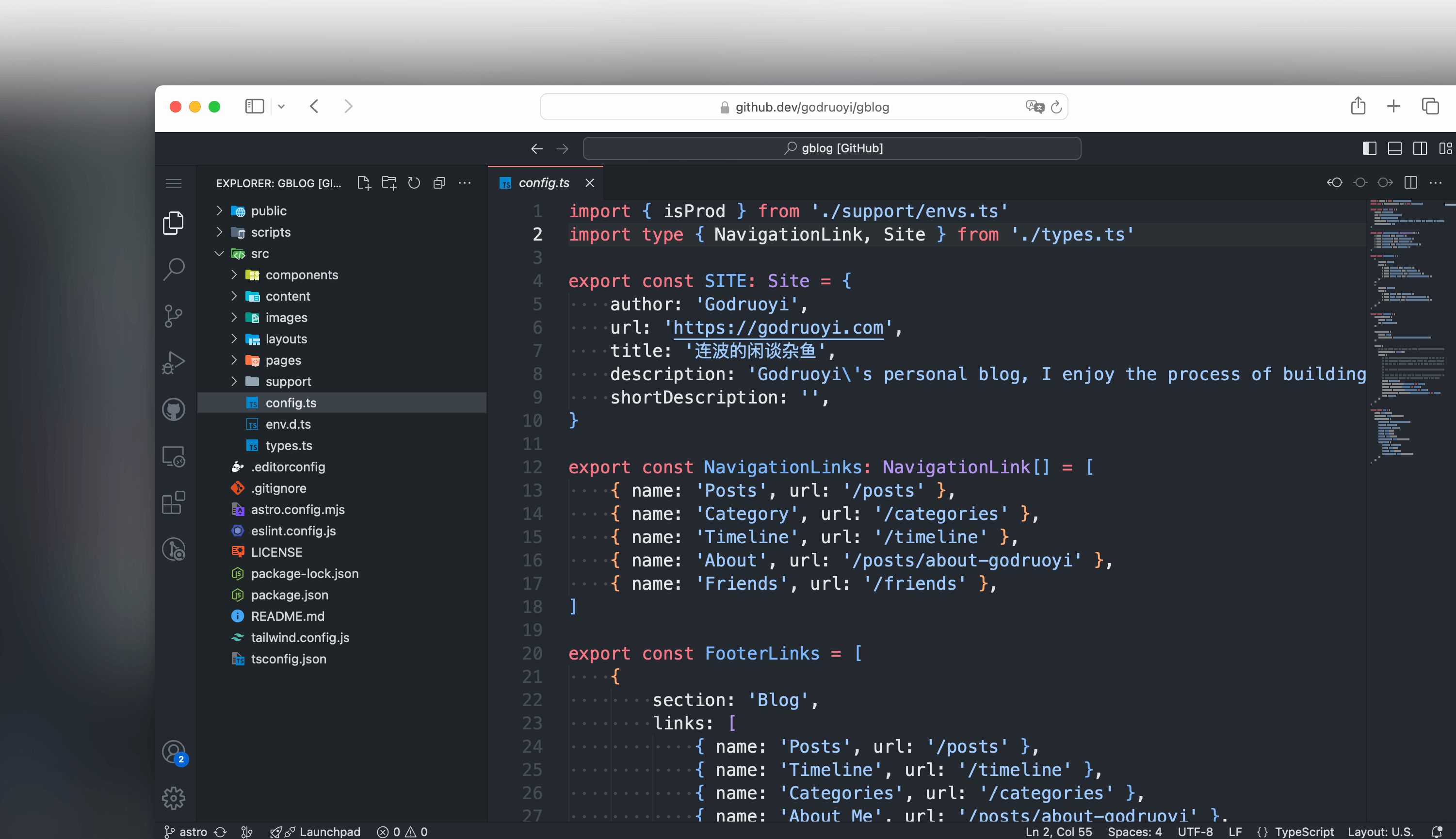Go back in editor navigation history
The width and height of the screenshot is (1456, 839).
(537, 149)
